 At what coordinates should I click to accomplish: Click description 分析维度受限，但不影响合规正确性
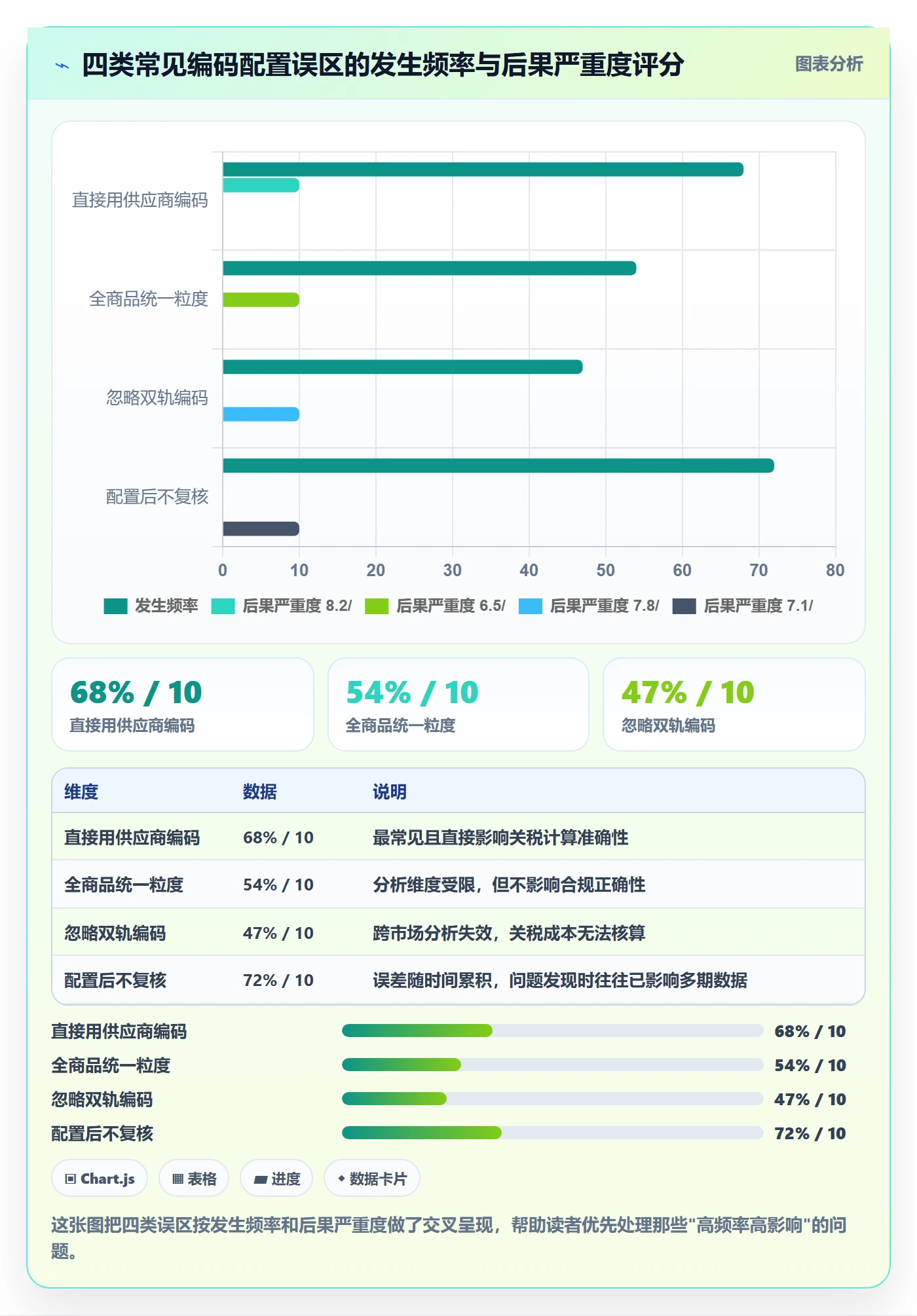[509, 885]
